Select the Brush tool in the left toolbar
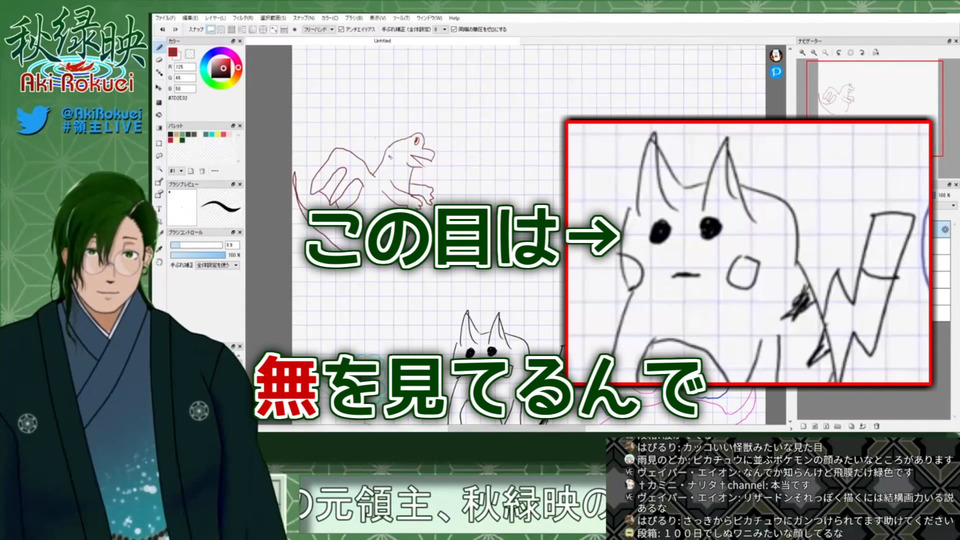The height and width of the screenshot is (540, 960). tap(159, 47)
